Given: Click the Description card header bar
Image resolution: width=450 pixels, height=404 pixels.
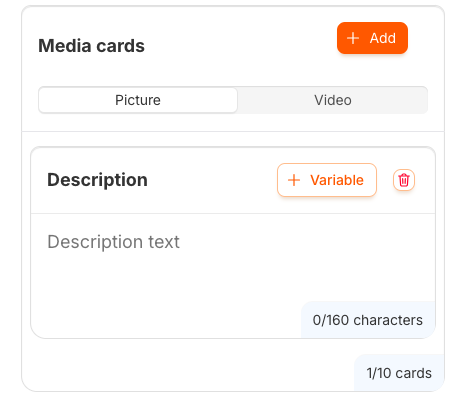Looking at the screenshot, I should click(233, 180).
